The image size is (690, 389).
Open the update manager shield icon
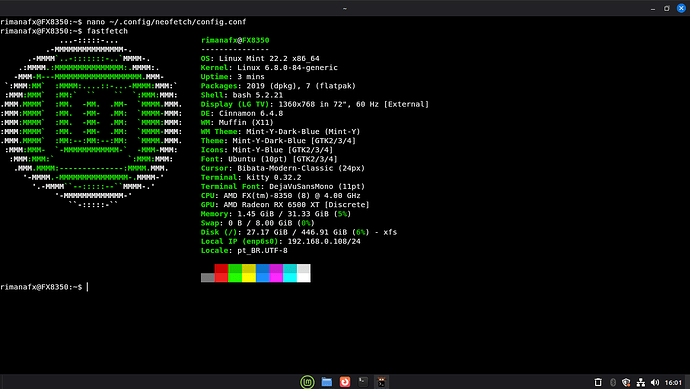point(626,382)
